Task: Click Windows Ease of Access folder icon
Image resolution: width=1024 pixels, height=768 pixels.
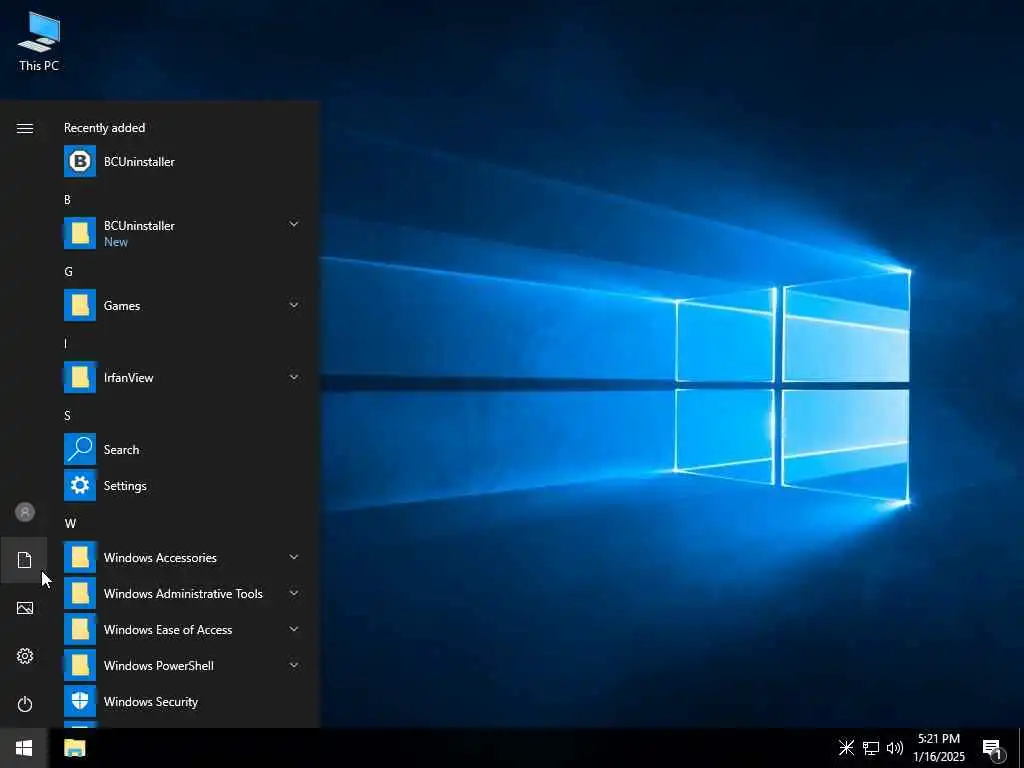Action: (x=80, y=630)
